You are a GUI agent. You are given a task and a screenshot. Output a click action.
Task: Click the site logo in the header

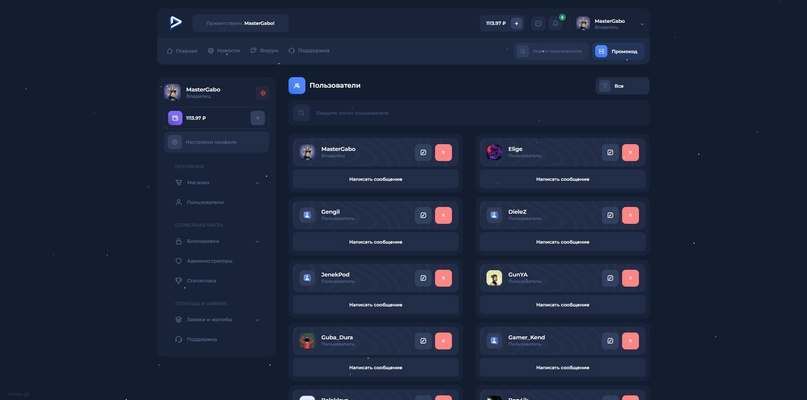click(x=176, y=22)
